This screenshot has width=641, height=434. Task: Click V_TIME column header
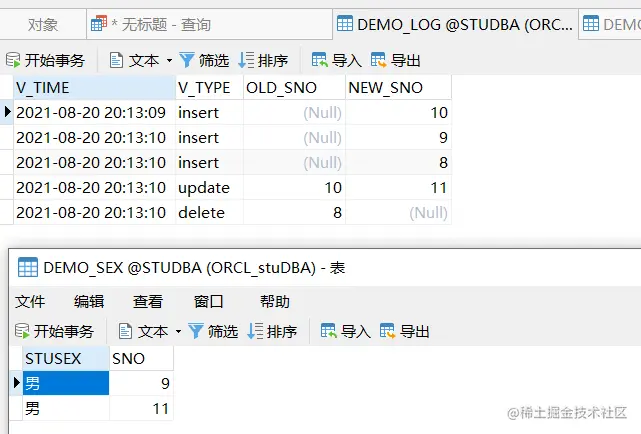(94, 87)
